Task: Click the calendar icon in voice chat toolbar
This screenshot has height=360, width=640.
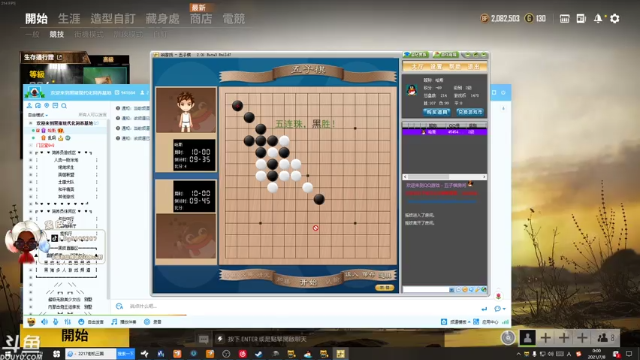Action: click(x=55, y=106)
